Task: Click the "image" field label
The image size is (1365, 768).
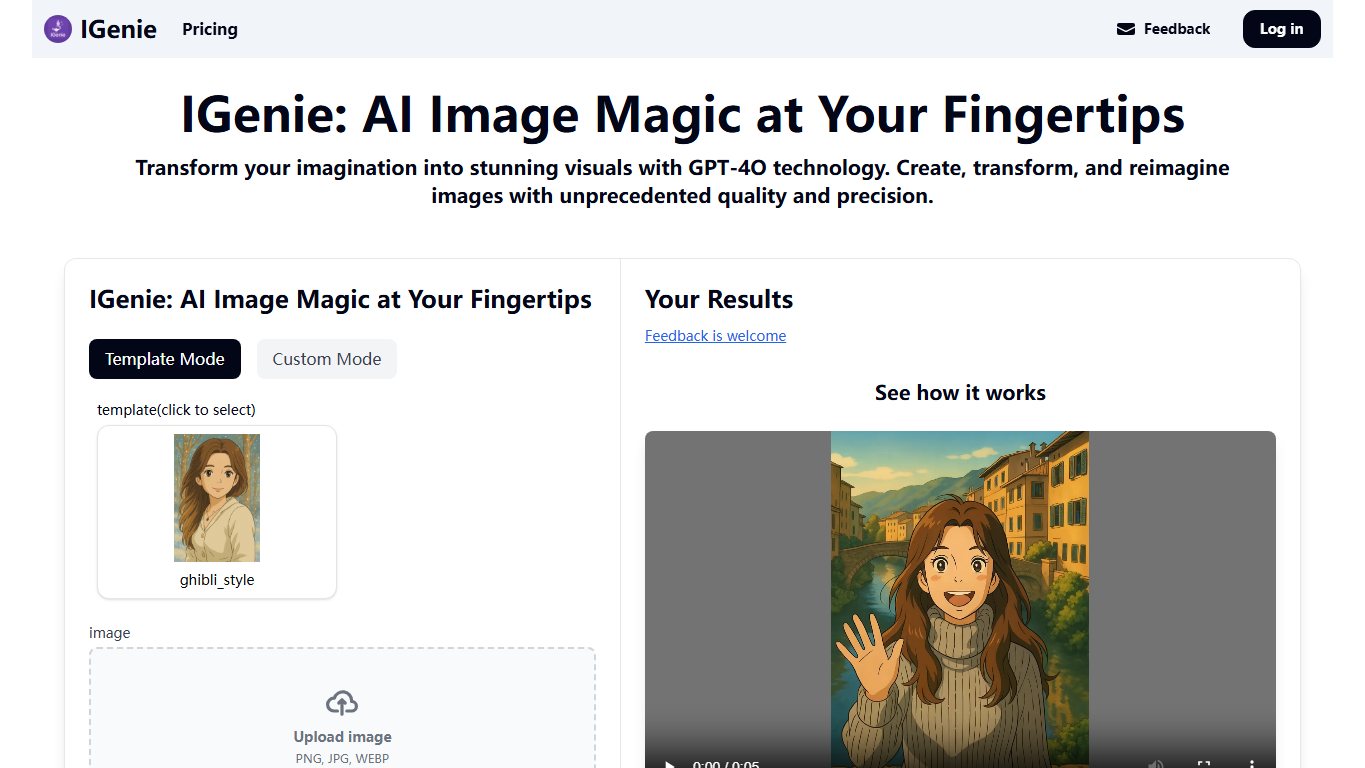Action: pos(110,633)
